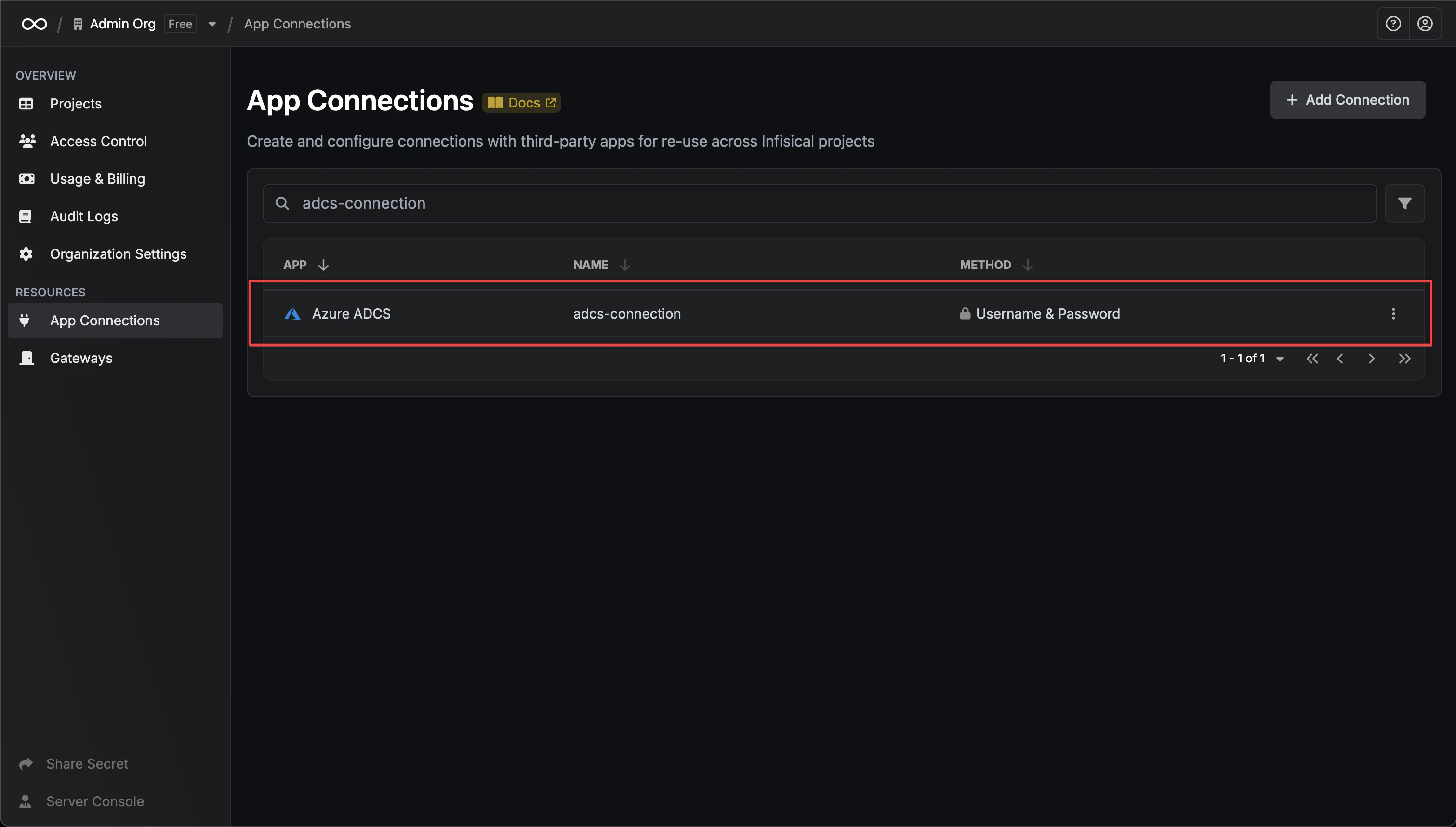Open the help question mark icon
1456x827 pixels.
pyautogui.click(x=1393, y=24)
